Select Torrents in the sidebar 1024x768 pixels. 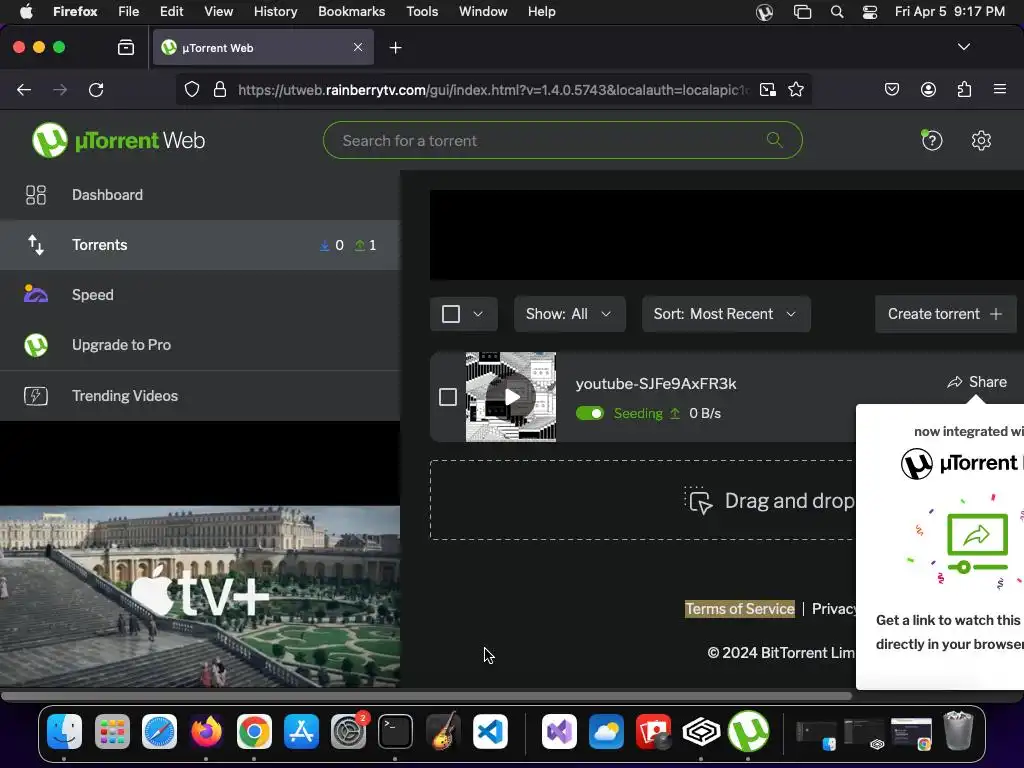click(x=200, y=245)
